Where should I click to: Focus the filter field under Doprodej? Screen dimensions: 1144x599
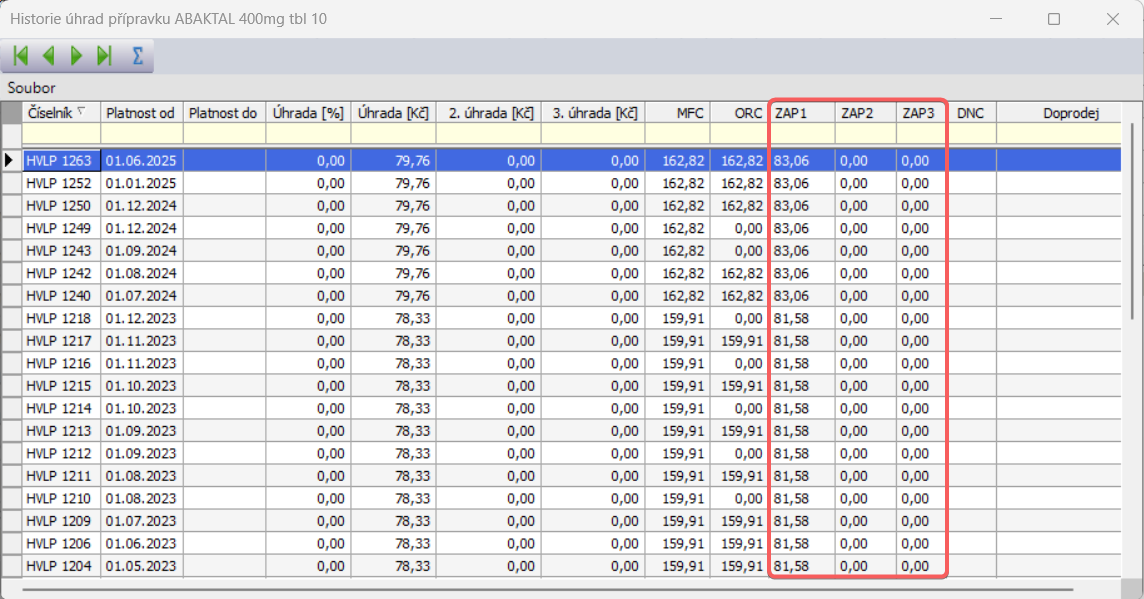point(1059,134)
